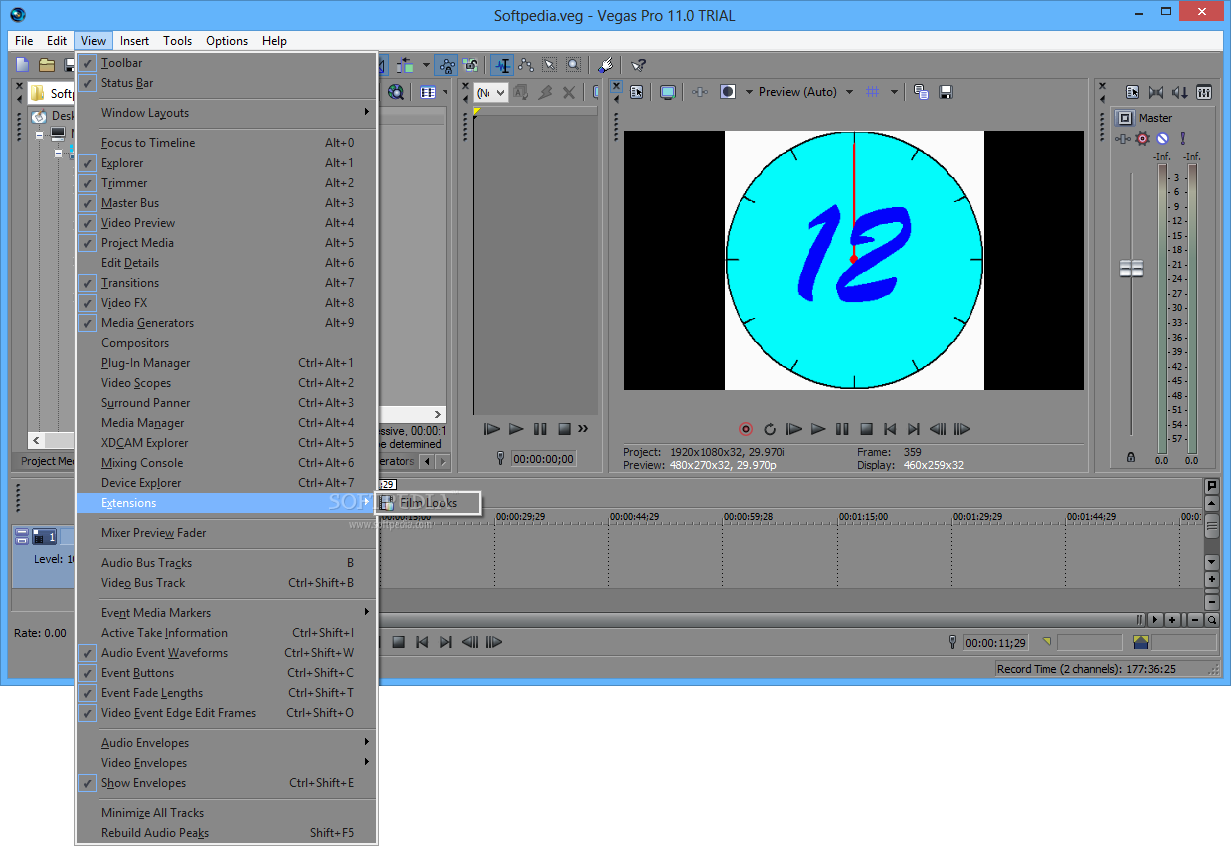Image resolution: width=1231 pixels, height=846 pixels.
Task: Click the Master automation settings gear icon
Action: coord(1143,139)
